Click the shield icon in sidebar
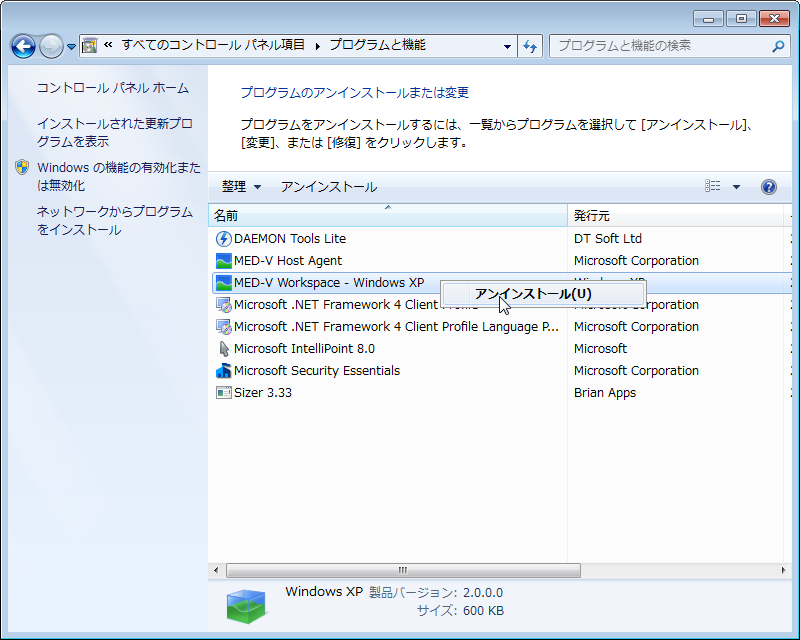800x640 pixels. tap(22, 167)
